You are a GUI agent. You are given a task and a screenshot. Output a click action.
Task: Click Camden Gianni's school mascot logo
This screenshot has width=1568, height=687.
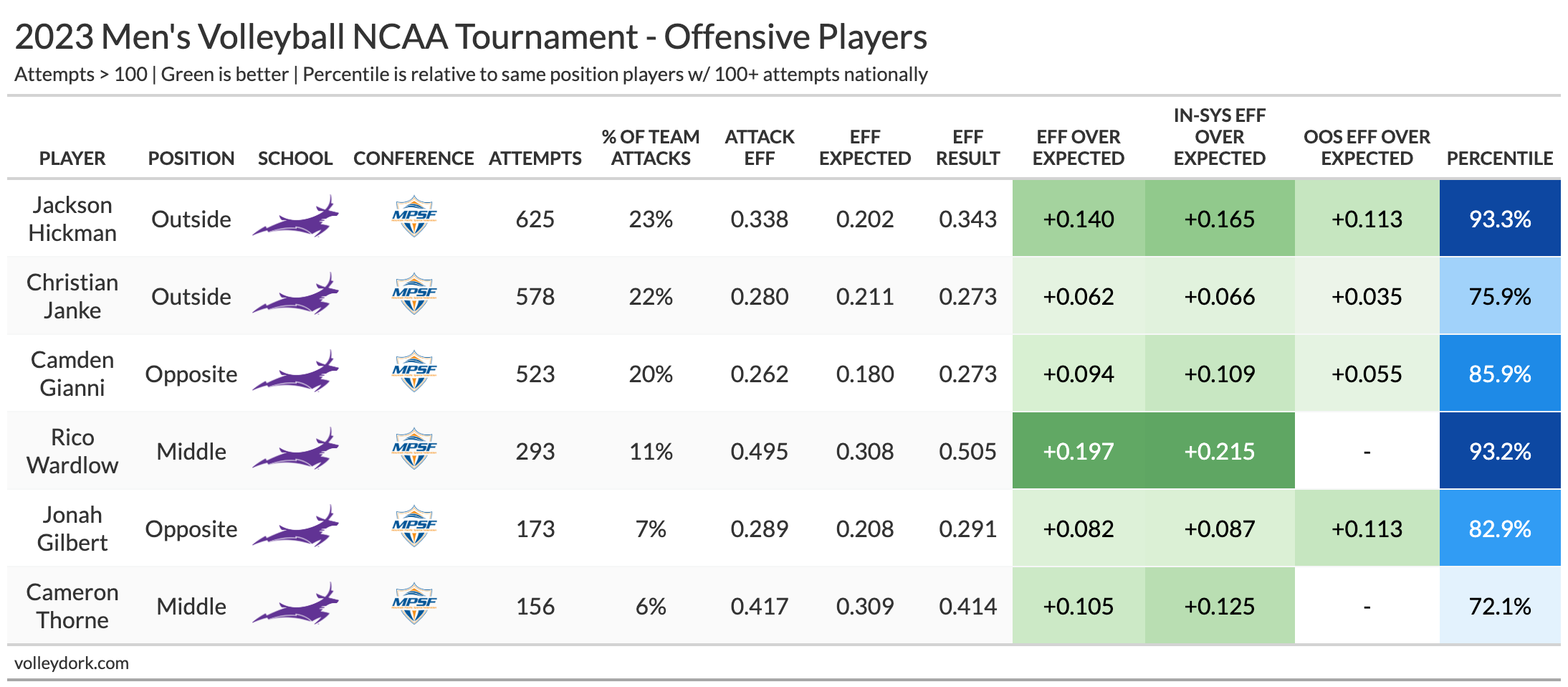click(295, 373)
